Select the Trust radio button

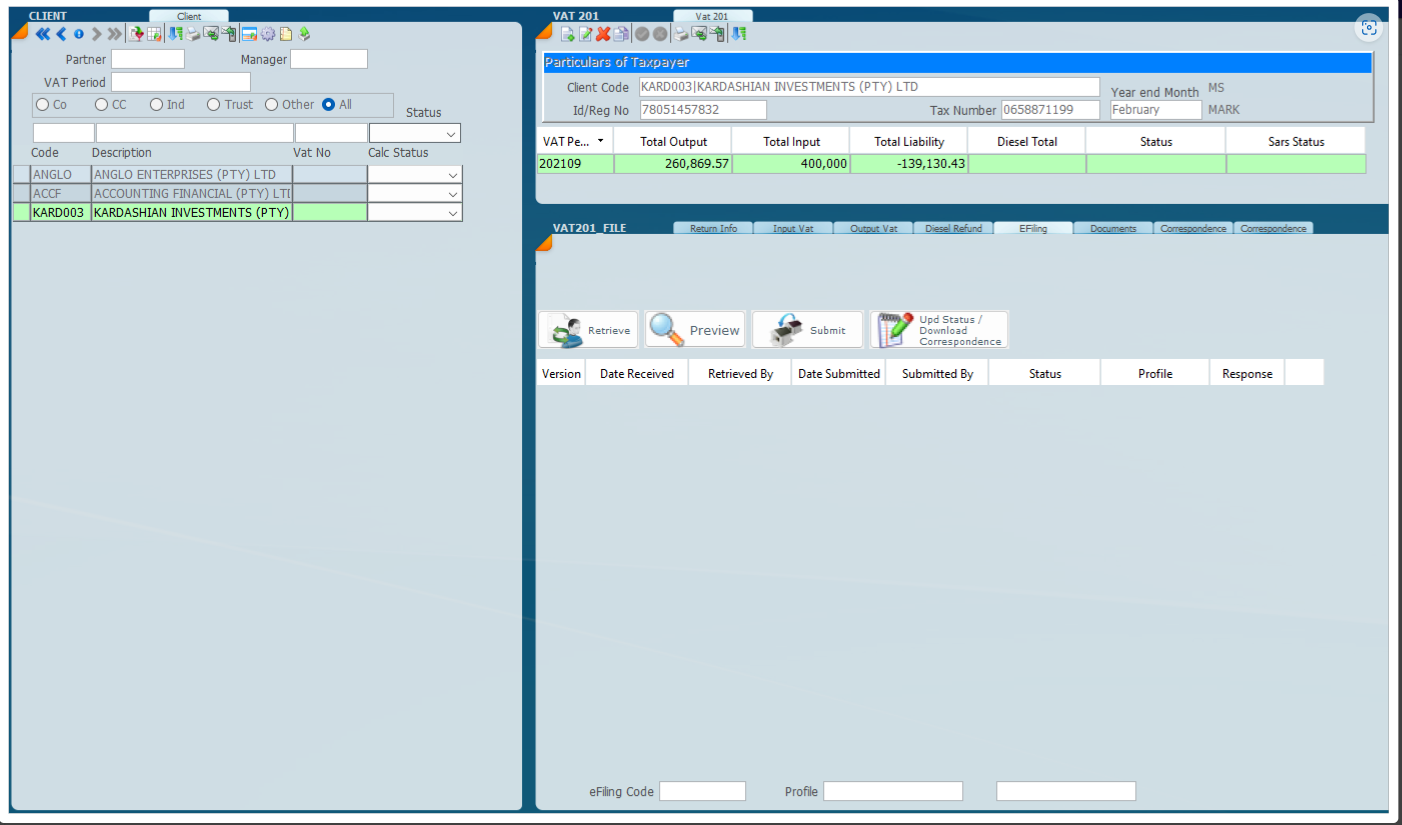coord(213,105)
